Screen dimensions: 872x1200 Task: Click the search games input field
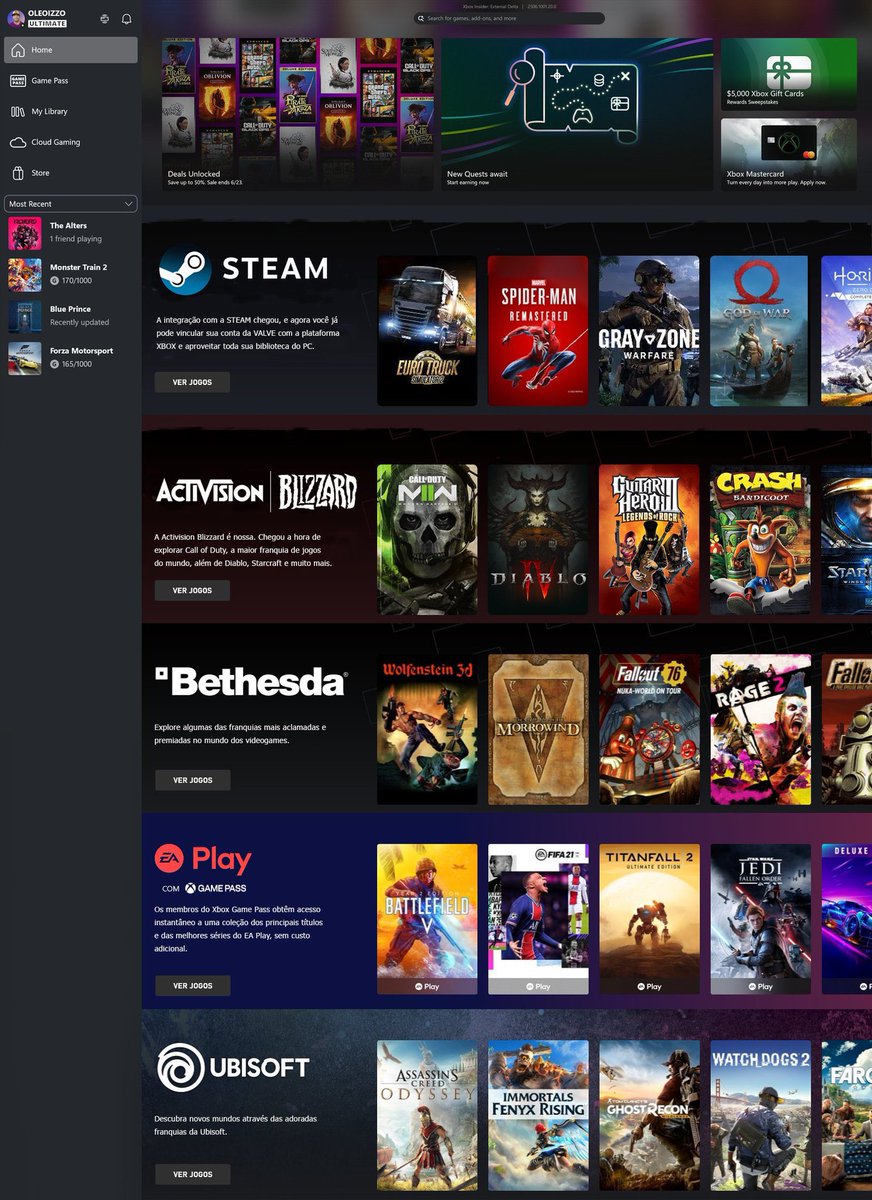(x=509, y=18)
